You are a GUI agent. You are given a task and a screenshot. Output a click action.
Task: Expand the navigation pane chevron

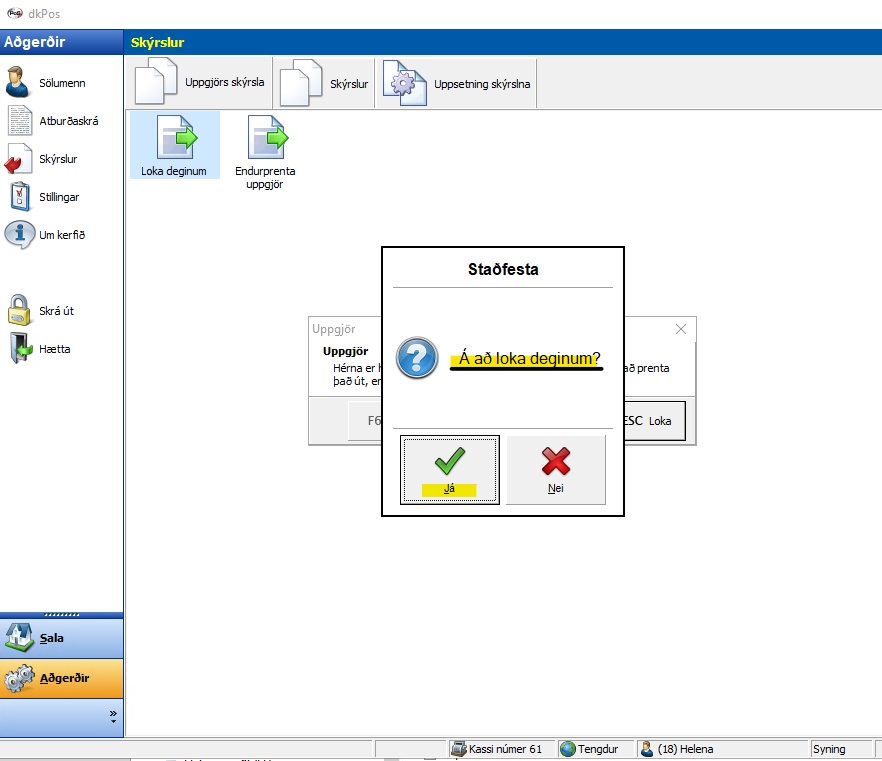(113, 717)
